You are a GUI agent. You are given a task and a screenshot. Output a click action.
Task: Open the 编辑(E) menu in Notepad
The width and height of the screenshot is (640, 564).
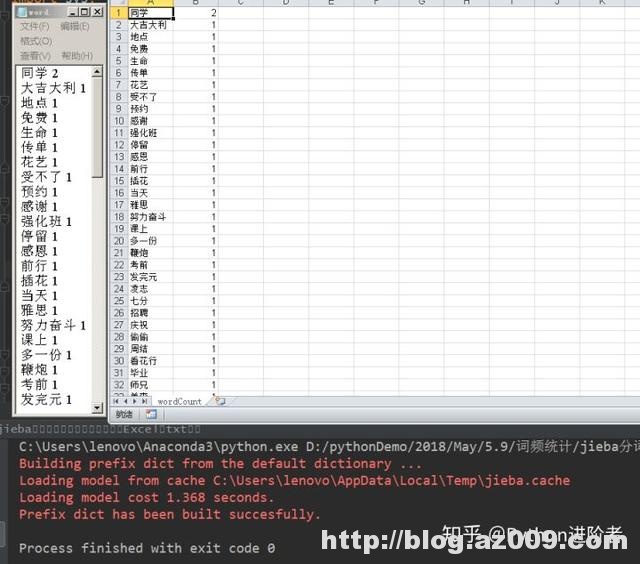75,27
